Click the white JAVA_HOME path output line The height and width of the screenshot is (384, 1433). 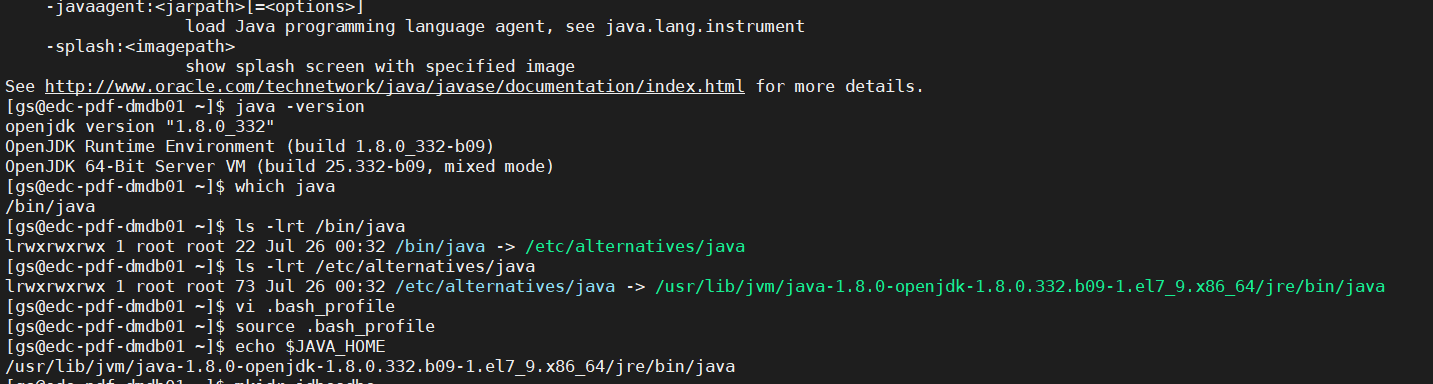[370, 366]
